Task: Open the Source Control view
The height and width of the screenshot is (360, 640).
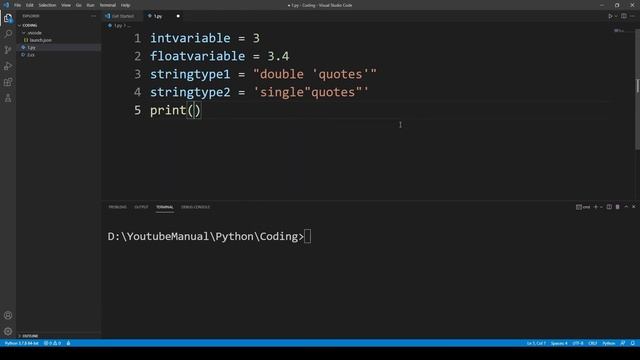Action: 8,50
